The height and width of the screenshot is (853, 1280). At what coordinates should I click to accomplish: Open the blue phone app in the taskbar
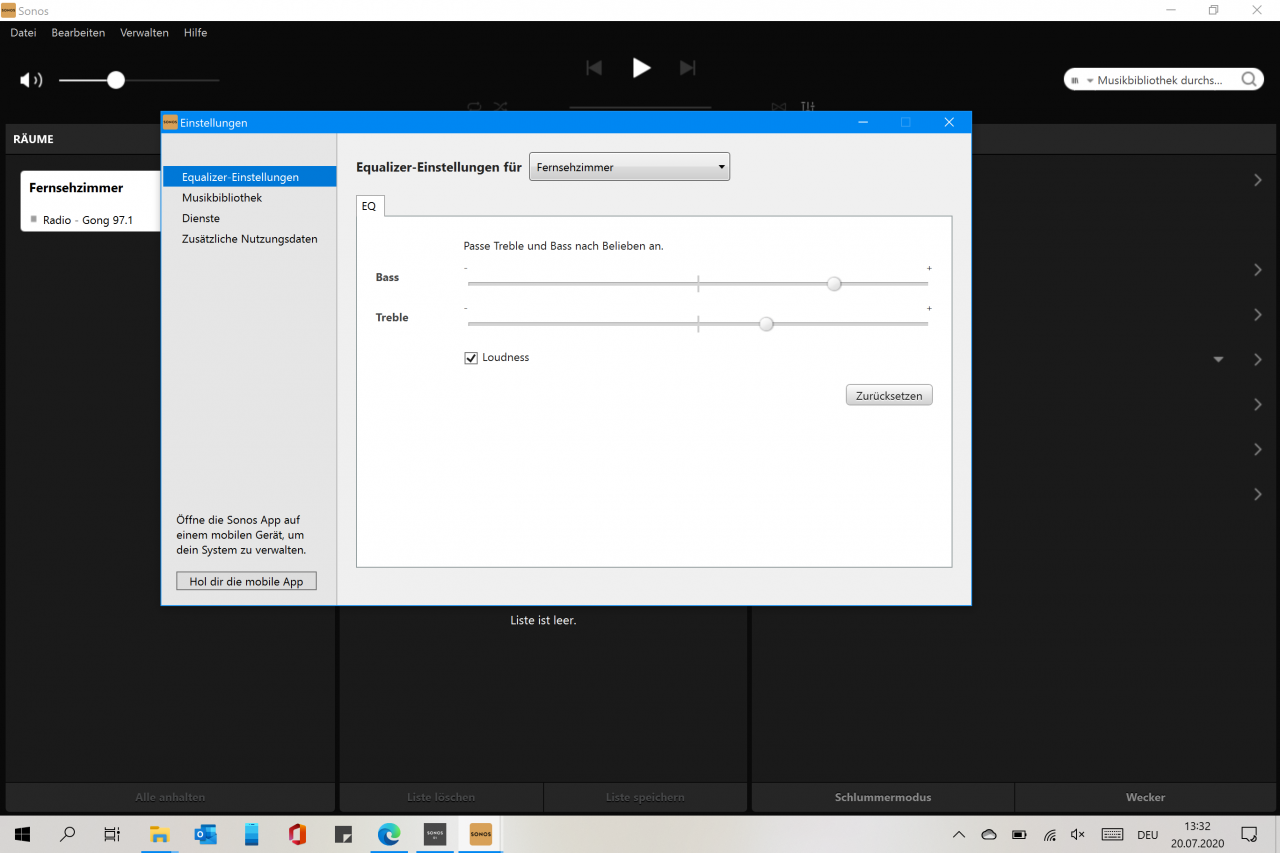pyautogui.click(x=252, y=834)
